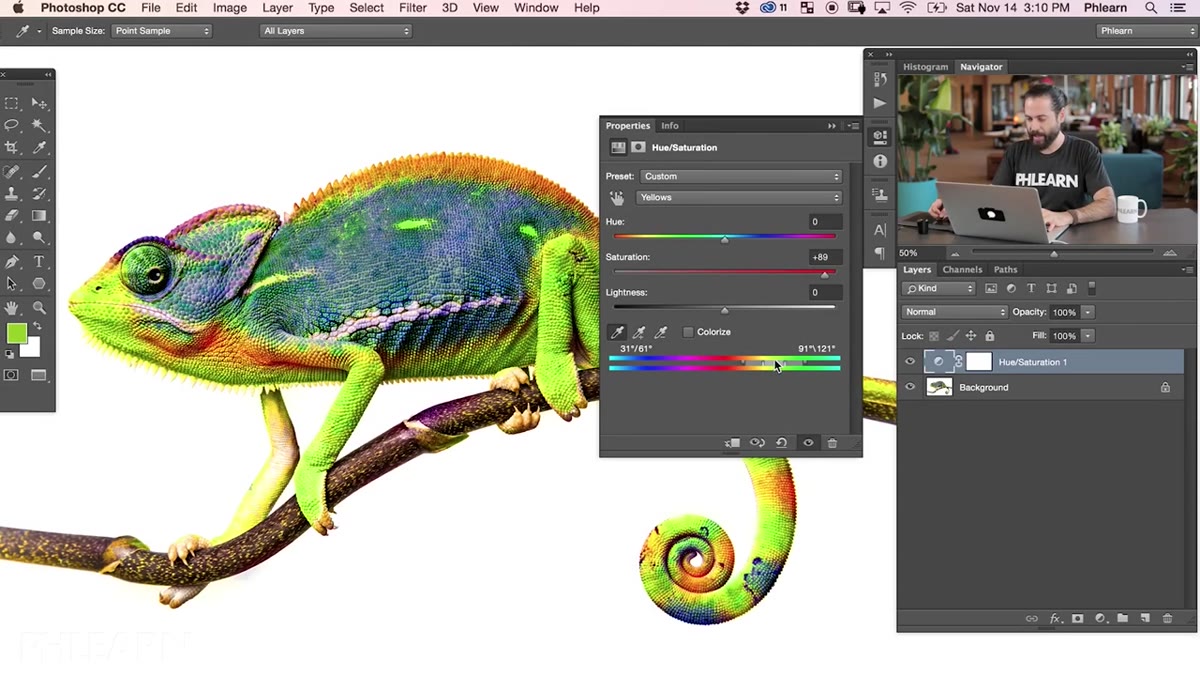Switch to the Info tab
Viewport: 1200px width, 676px height.
point(670,126)
